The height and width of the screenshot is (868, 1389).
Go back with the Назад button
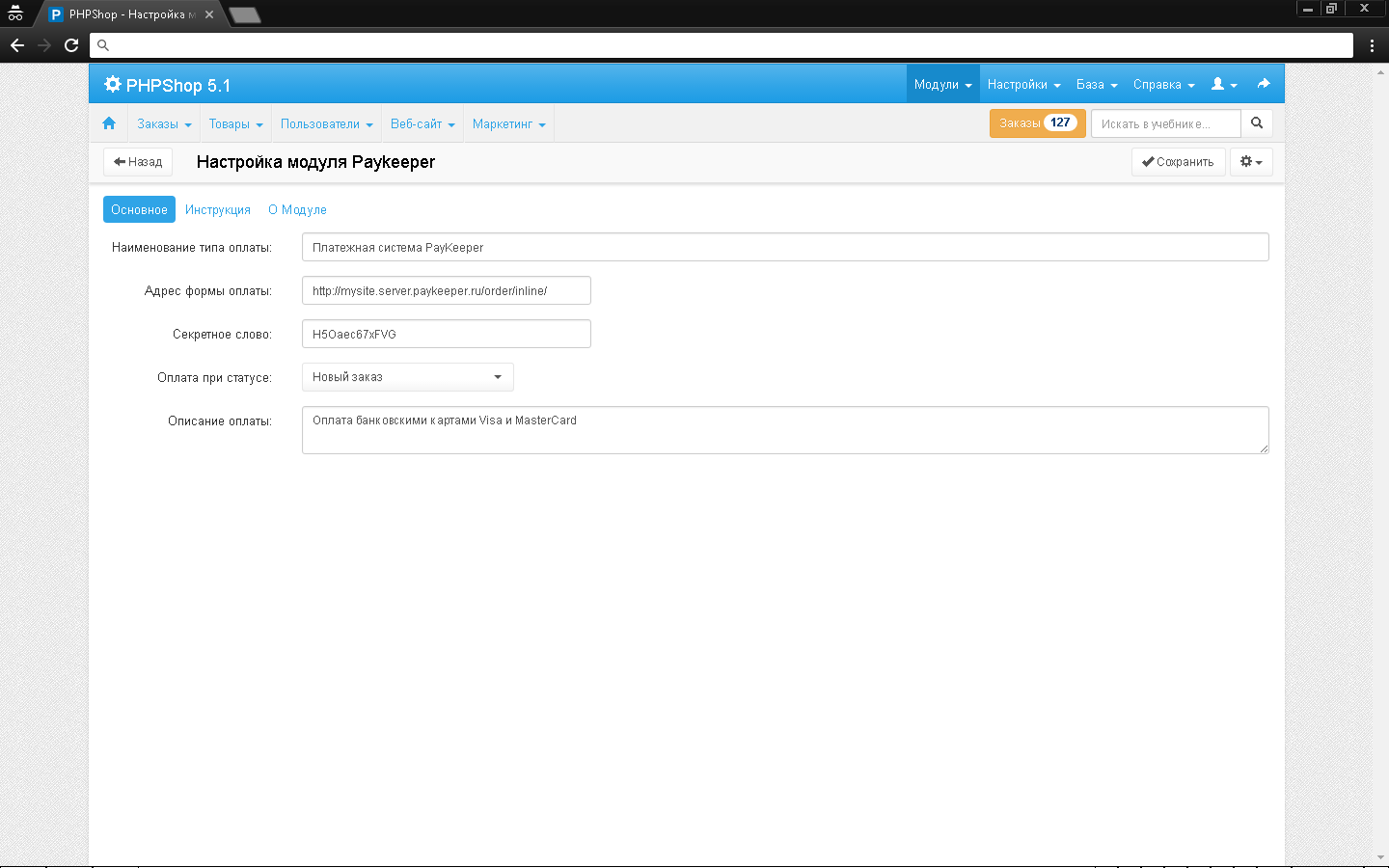(x=138, y=162)
